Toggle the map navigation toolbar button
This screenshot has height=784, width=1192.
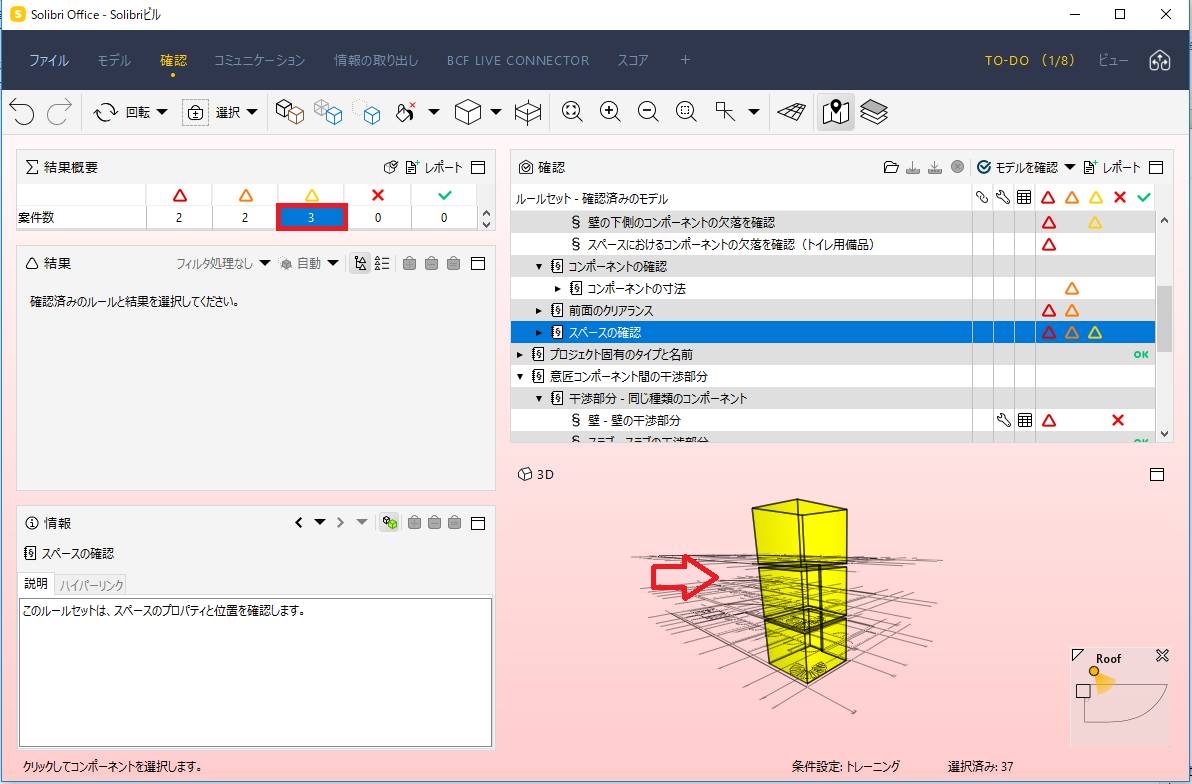(x=835, y=113)
